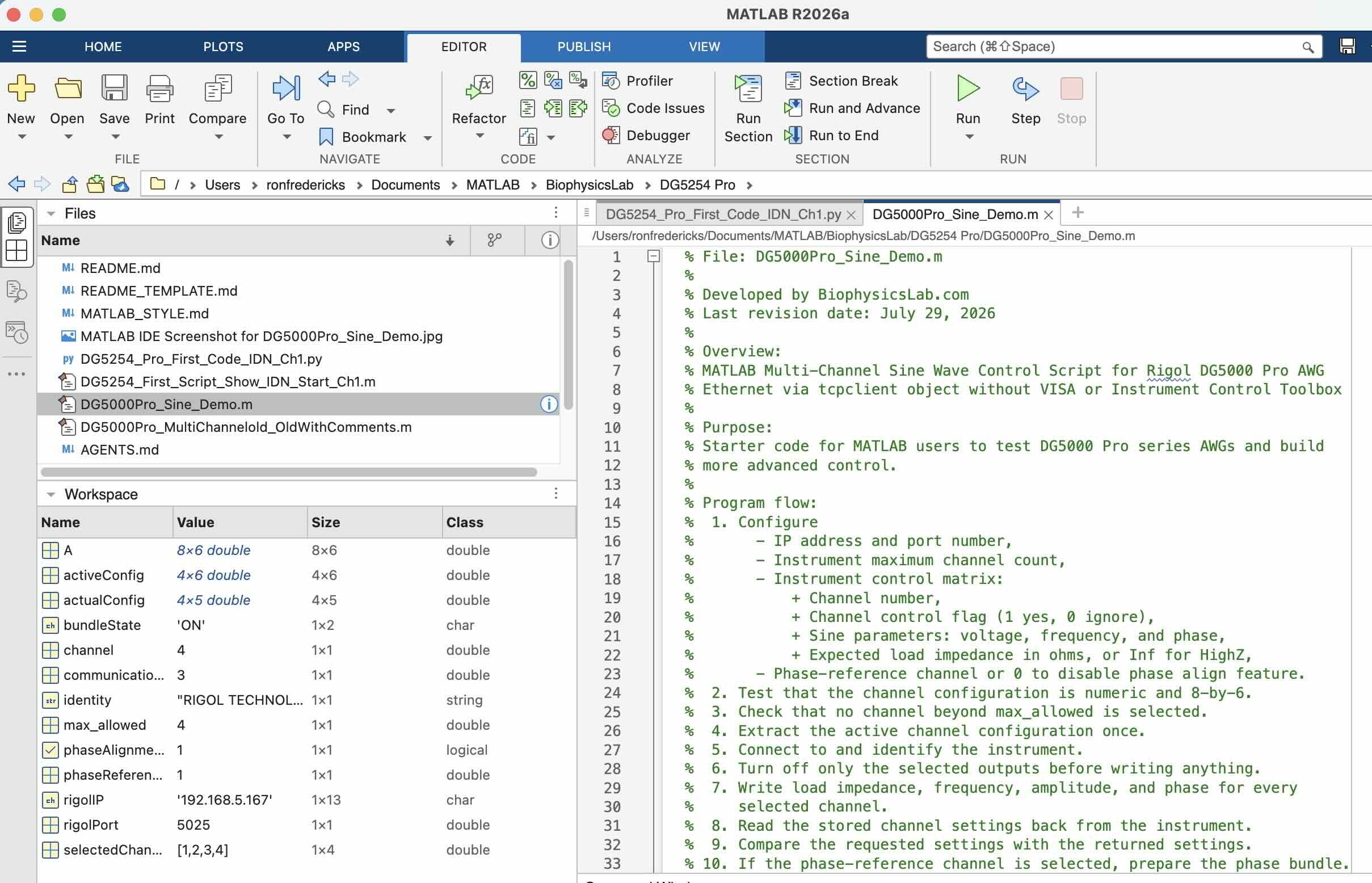
Task: Click the green Run play icon
Action: pos(968,88)
